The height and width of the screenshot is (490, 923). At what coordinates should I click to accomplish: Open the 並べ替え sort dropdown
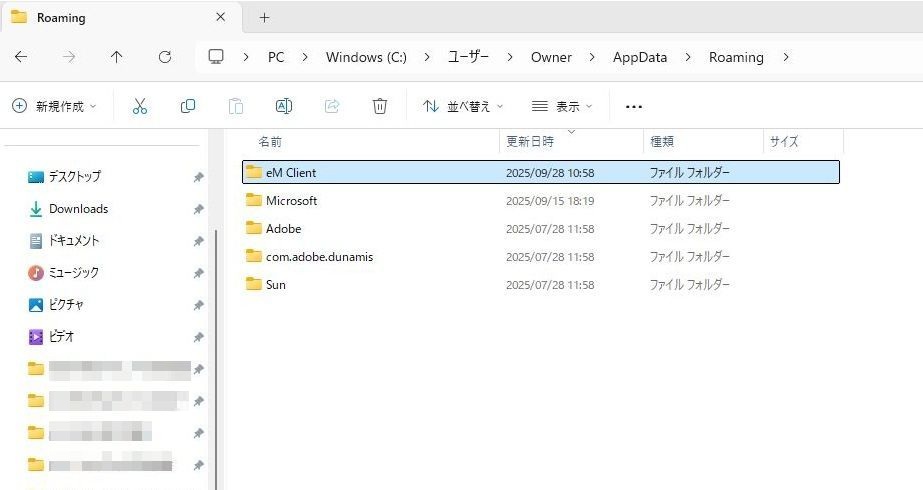pos(463,106)
